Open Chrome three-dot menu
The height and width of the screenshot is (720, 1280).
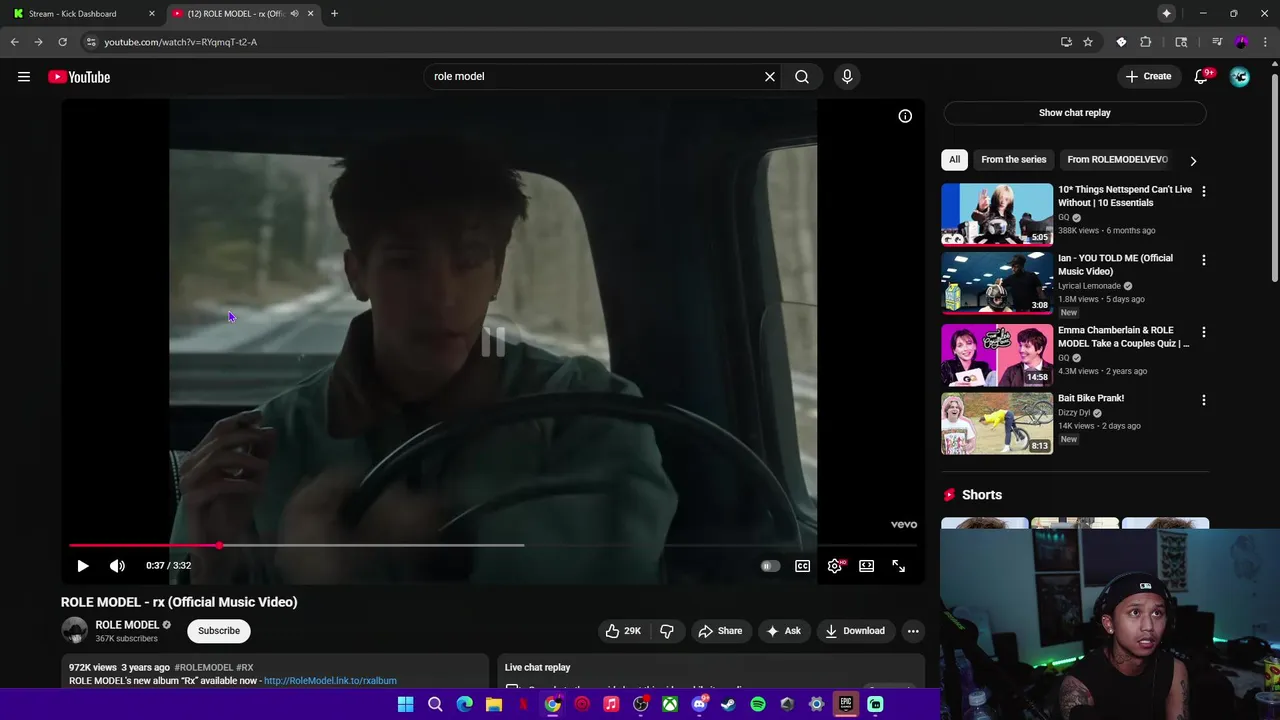tap(1266, 42)
